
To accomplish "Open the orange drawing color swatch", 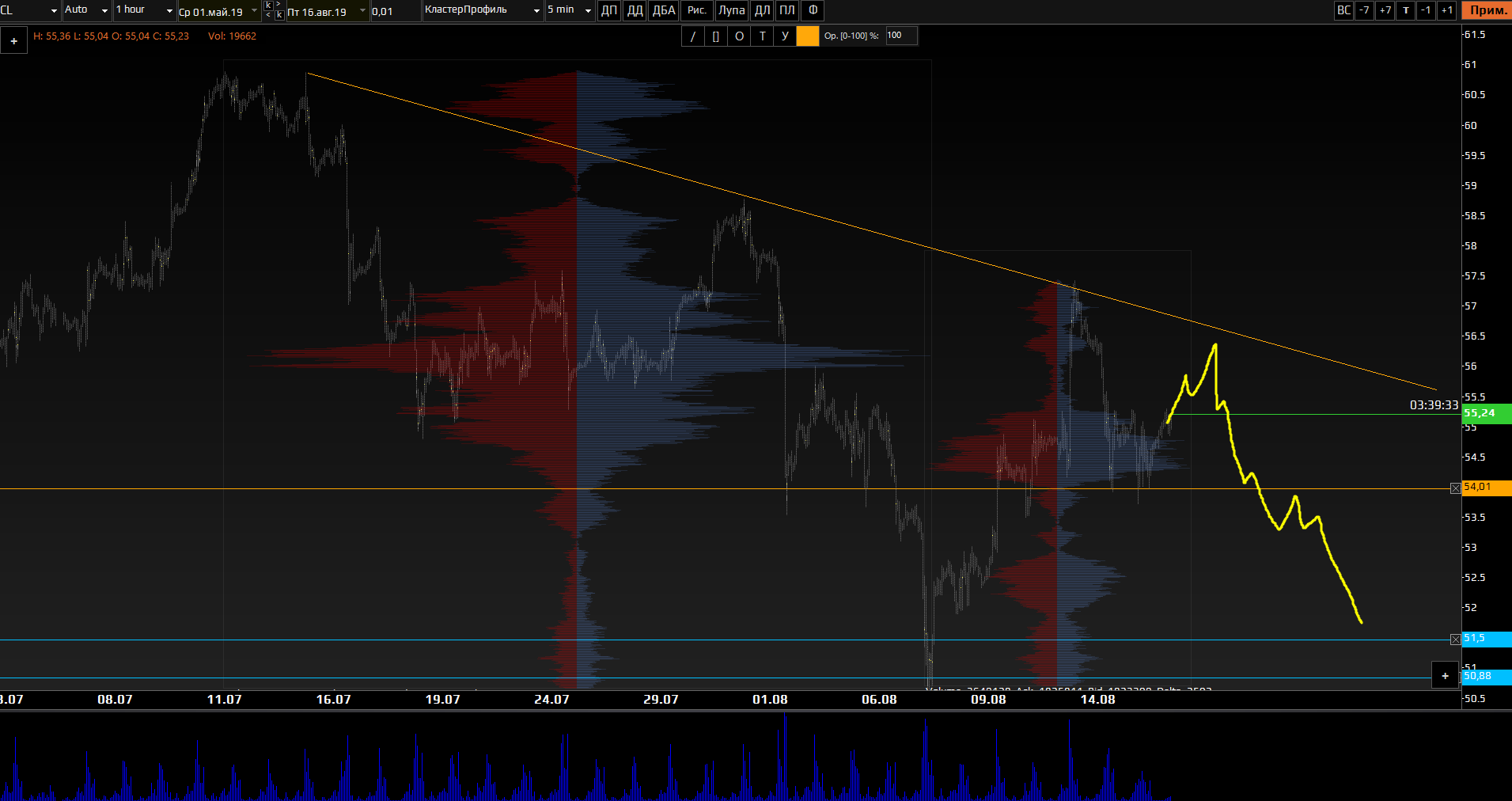I will (x=808, y=36).
